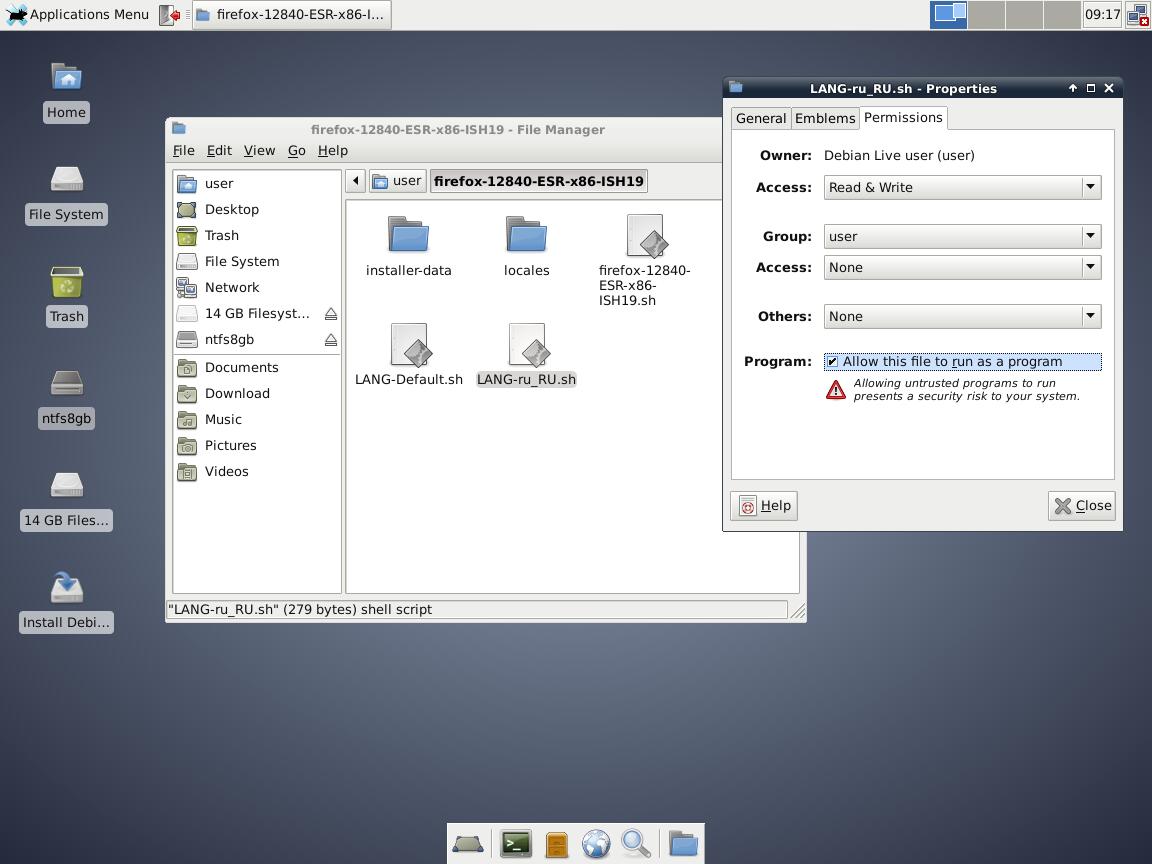Image resolution: width=1152 pixels, height=864 pixels.
Task: Expand the owner Access dropdown
Action: pos(962,188)
